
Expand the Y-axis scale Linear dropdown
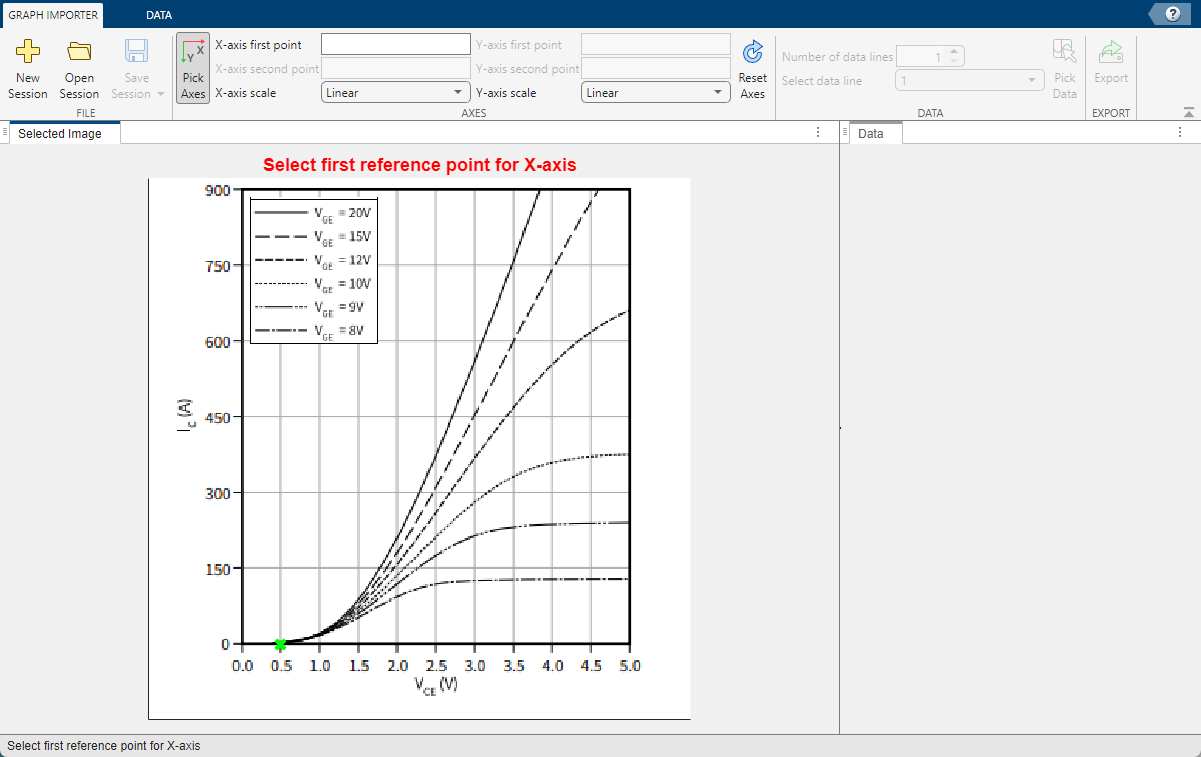point(655,93)
